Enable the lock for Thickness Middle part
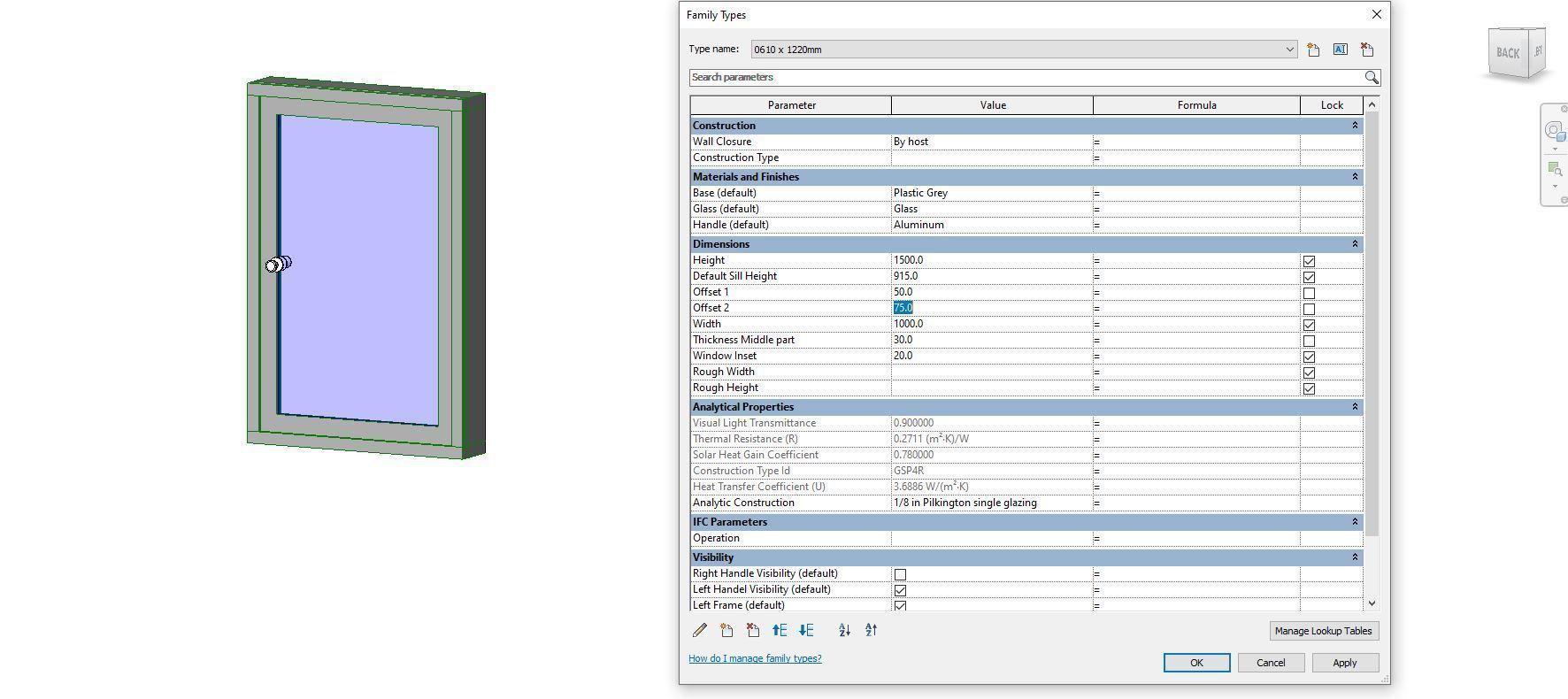1568x699 pixels. [x=1309, y=341]
